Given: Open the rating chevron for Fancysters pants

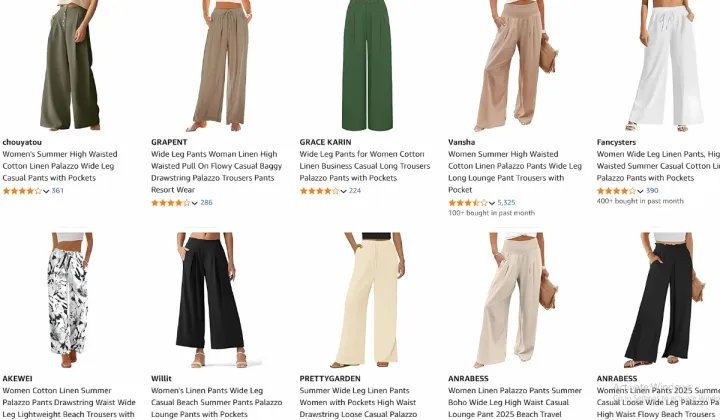Looking at the screenshot, I should pyautogui.click(x=641, y=191).
